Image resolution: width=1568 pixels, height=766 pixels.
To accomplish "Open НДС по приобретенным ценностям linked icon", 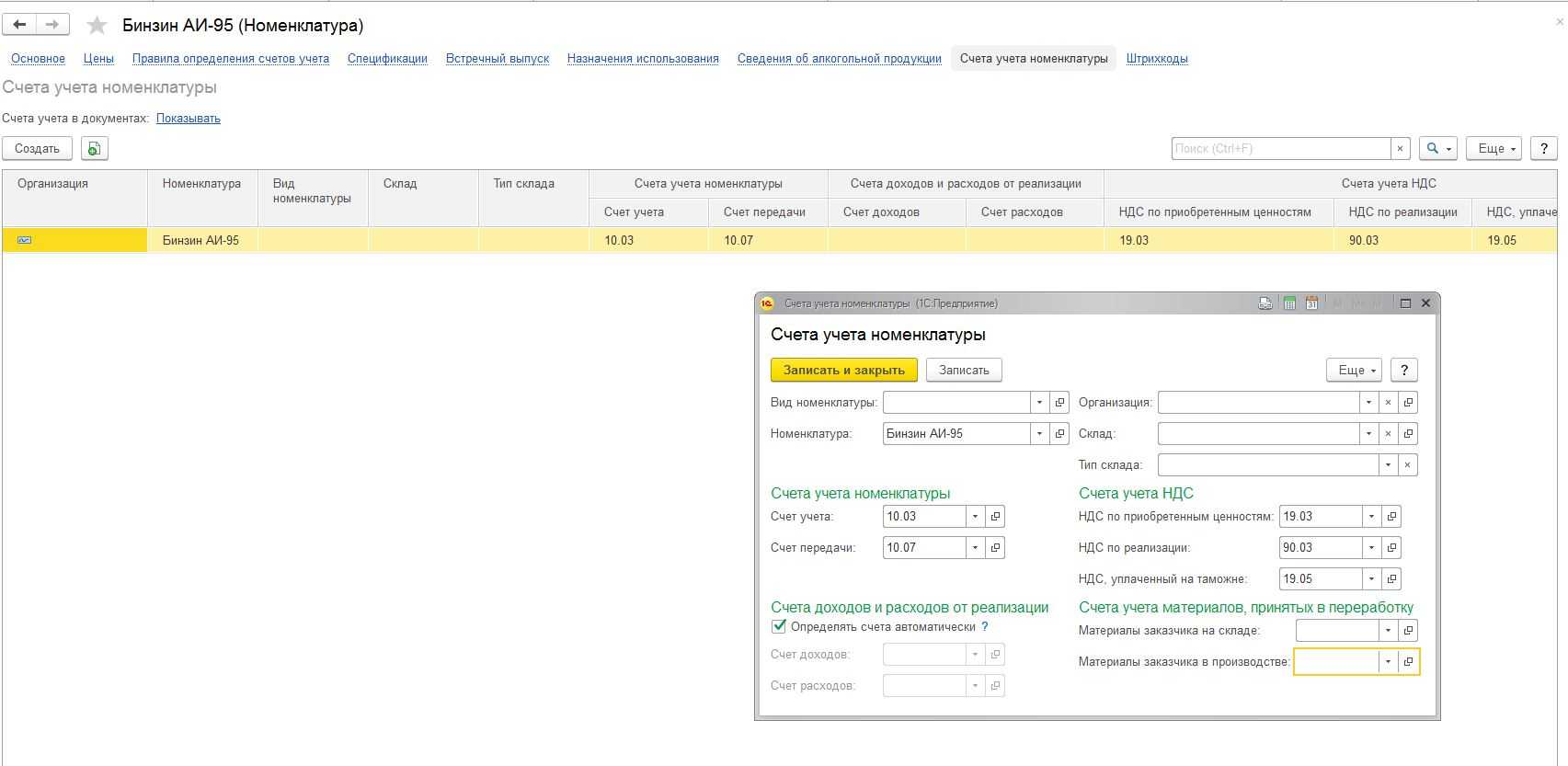I will pos(1391,516).
